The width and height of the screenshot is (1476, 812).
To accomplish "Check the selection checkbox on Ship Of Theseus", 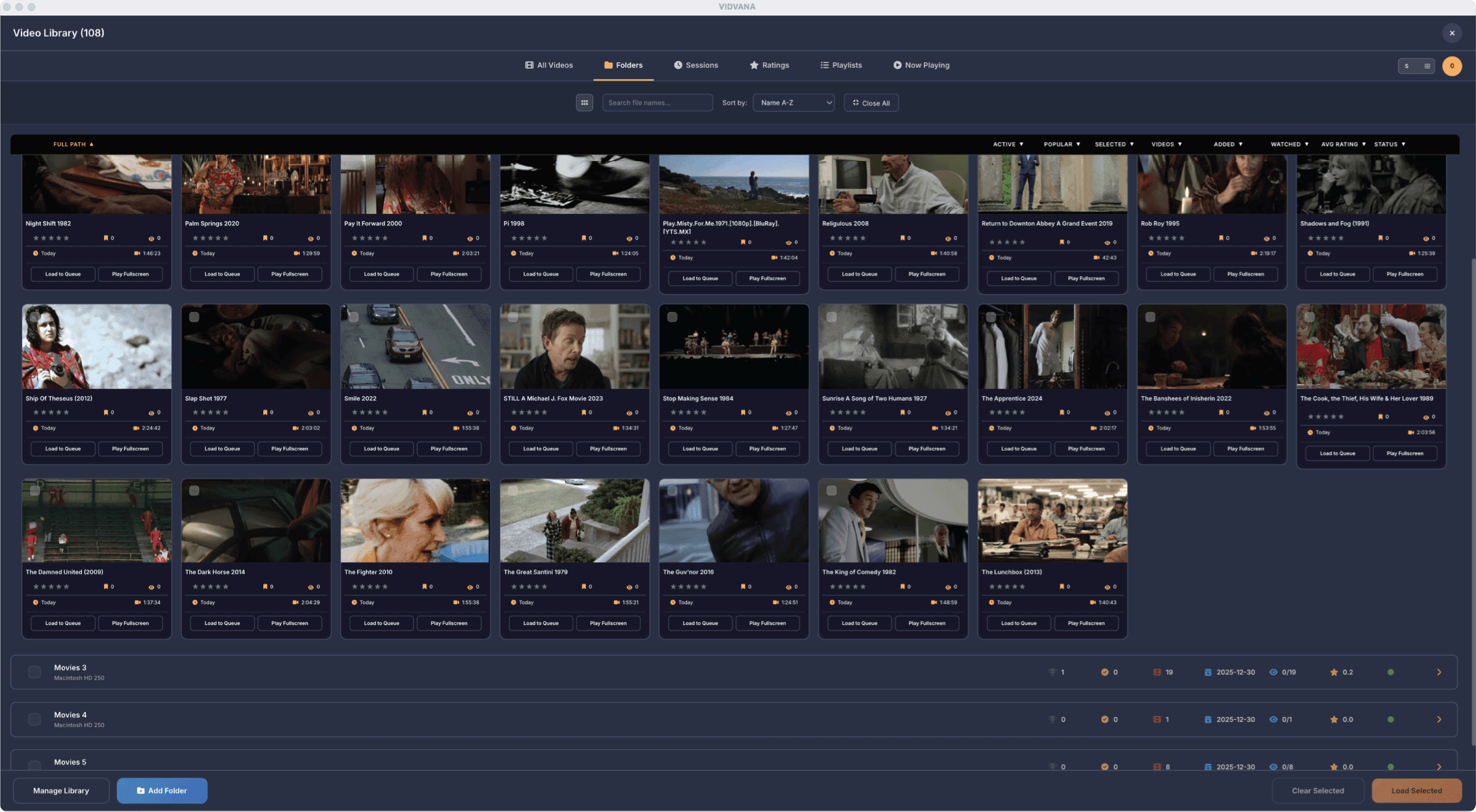I will [x=35, y=316].
